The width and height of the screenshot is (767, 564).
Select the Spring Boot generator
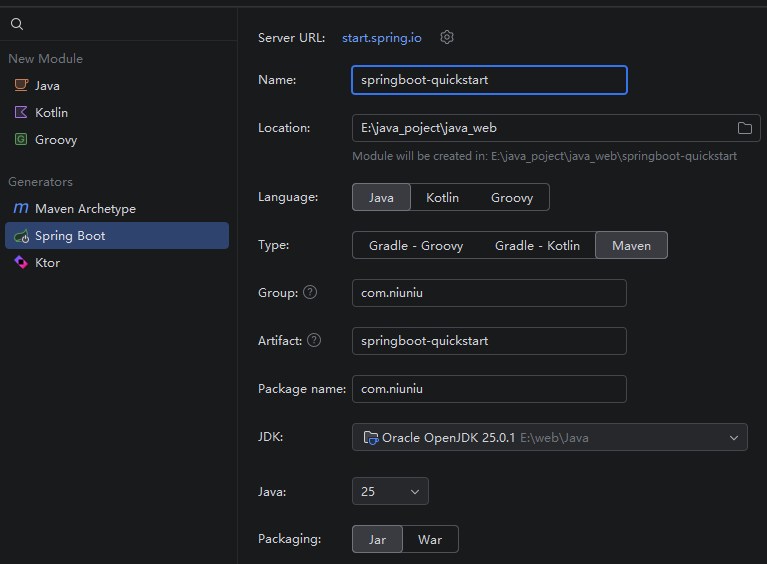pyautogui.click(x=117, y=235)
